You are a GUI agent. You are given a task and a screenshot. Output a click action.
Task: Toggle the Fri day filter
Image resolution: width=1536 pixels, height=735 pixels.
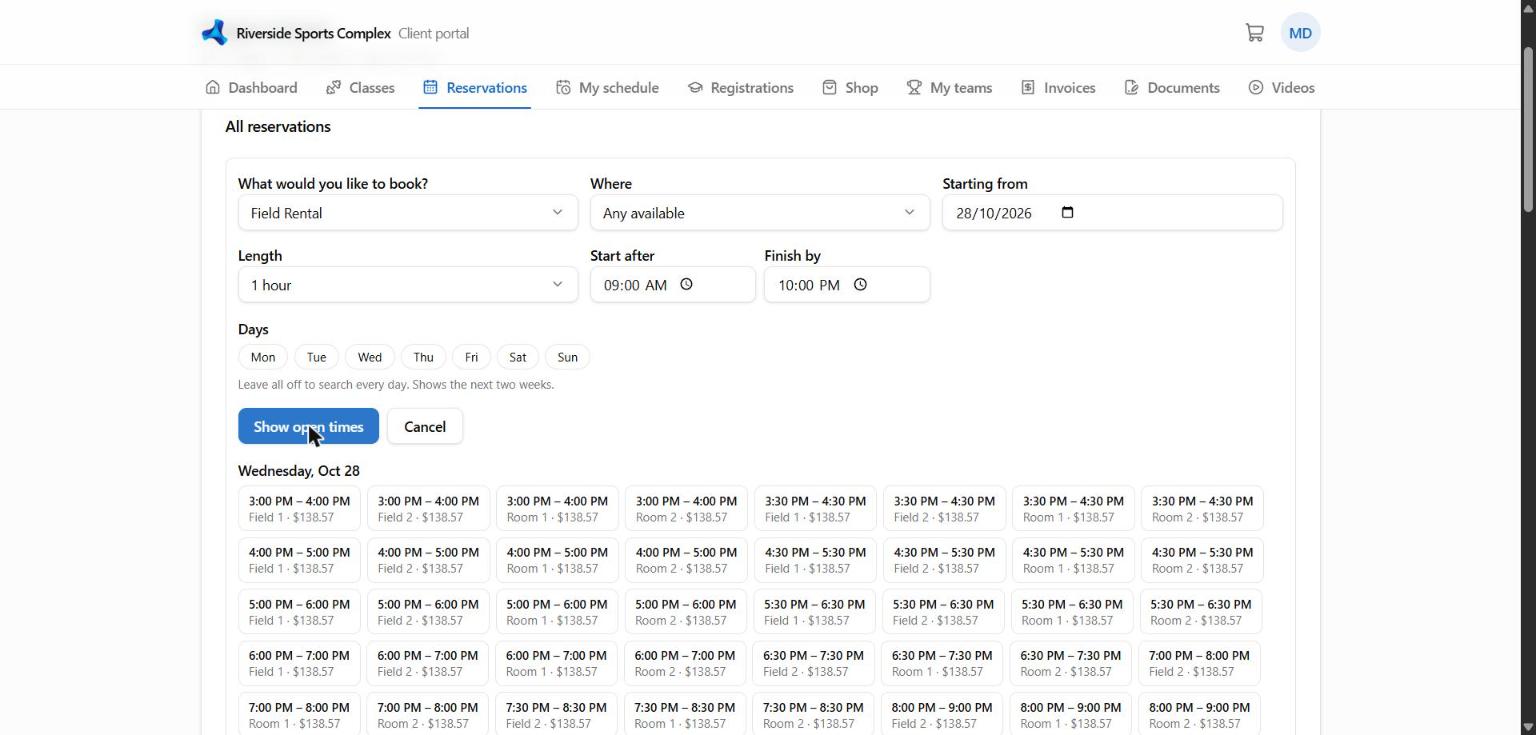point(471,357)
